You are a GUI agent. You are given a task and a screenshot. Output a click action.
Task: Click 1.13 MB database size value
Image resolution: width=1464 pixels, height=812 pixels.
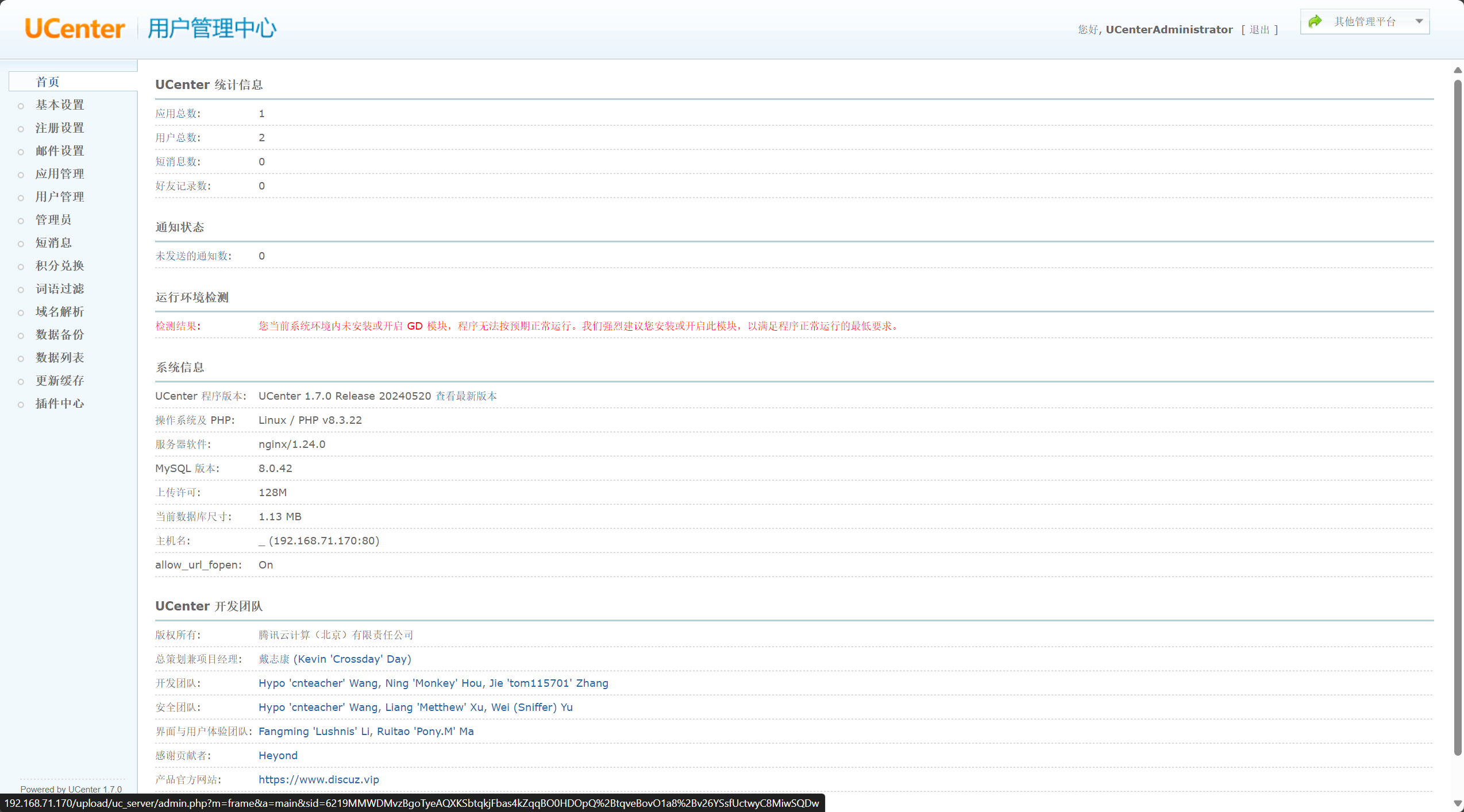pos(280,517)
